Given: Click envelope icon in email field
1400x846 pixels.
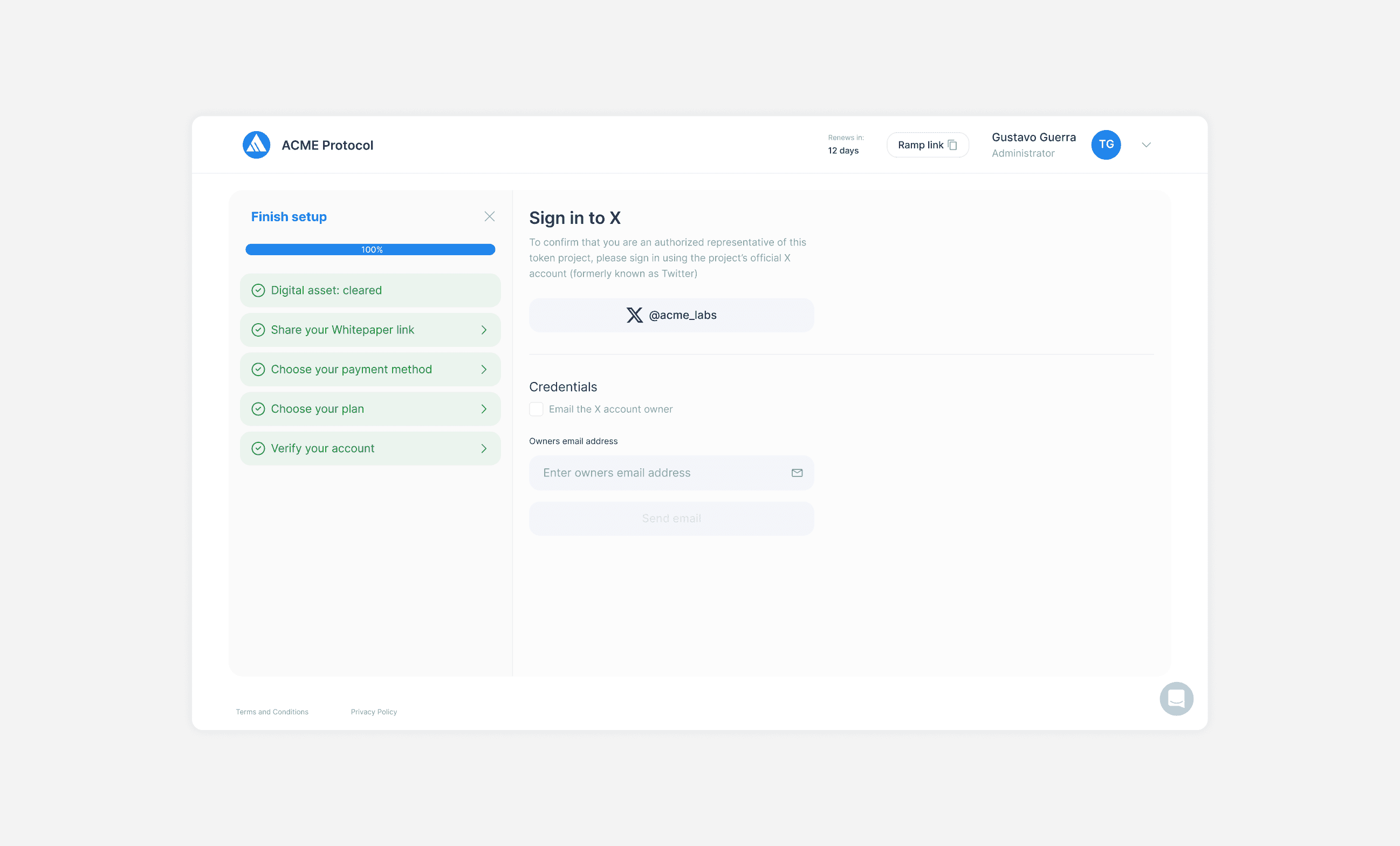Looking at the screenshot, I should tap(797, 473).
